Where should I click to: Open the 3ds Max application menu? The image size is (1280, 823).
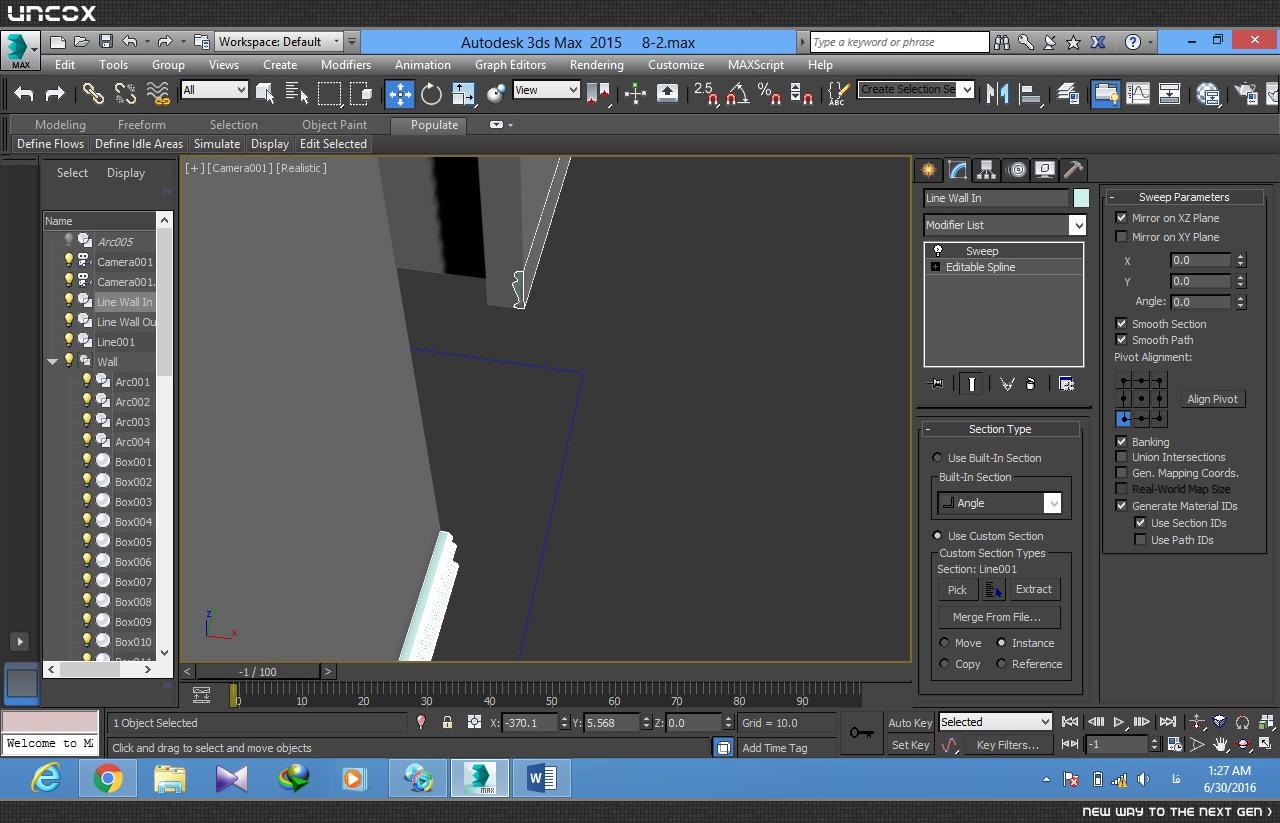tap(20, 50)
